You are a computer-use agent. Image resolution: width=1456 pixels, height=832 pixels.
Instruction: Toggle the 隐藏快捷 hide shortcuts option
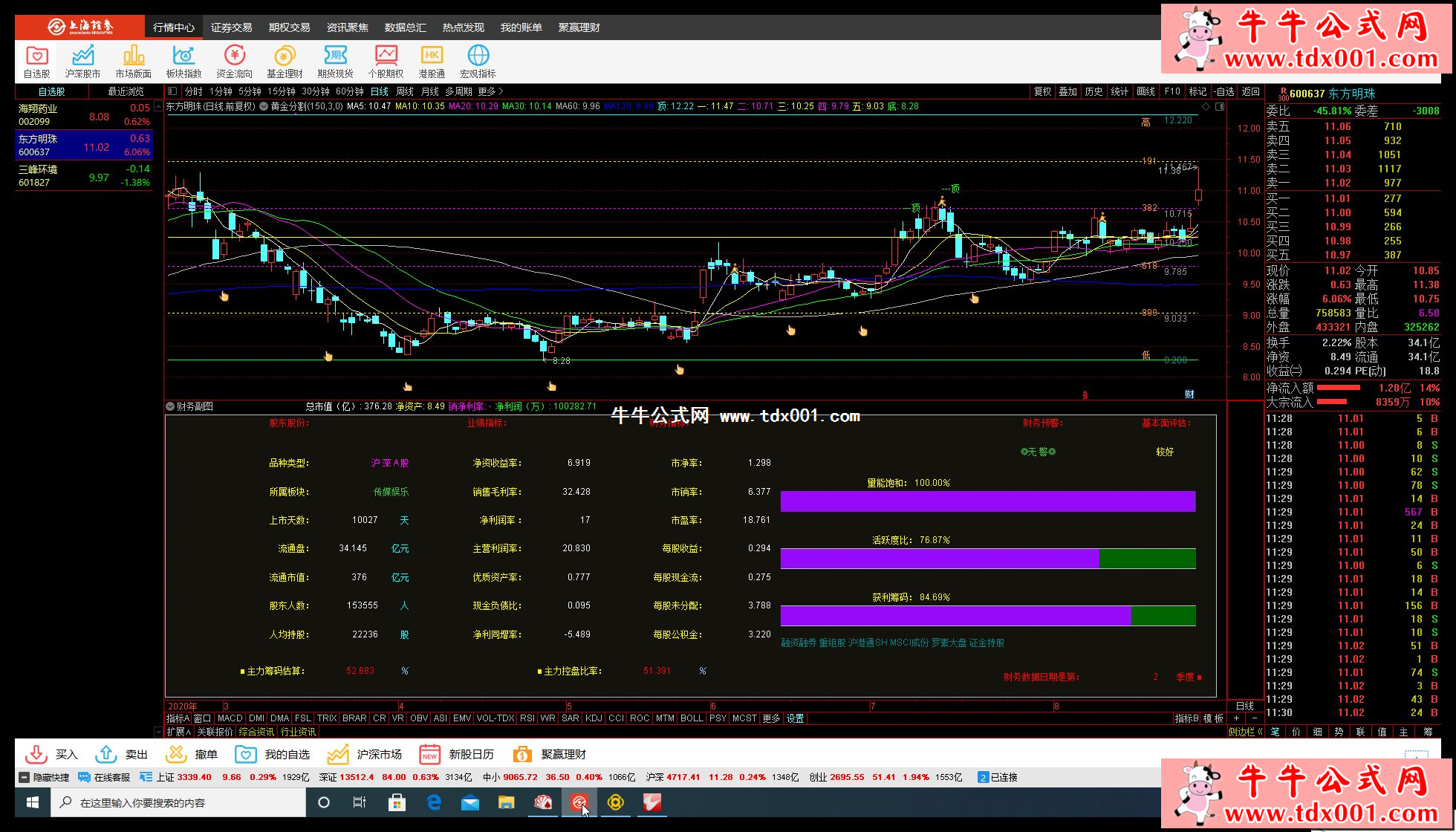point(45,777)
